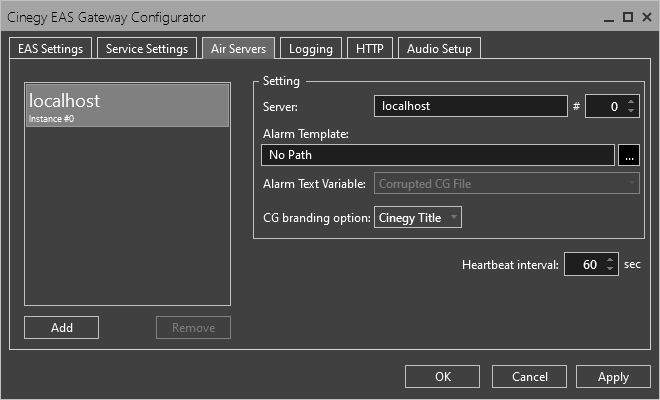Increase the heartbeat interval value
The width and height of the screenshot is (660, 400).
[610, 260]
